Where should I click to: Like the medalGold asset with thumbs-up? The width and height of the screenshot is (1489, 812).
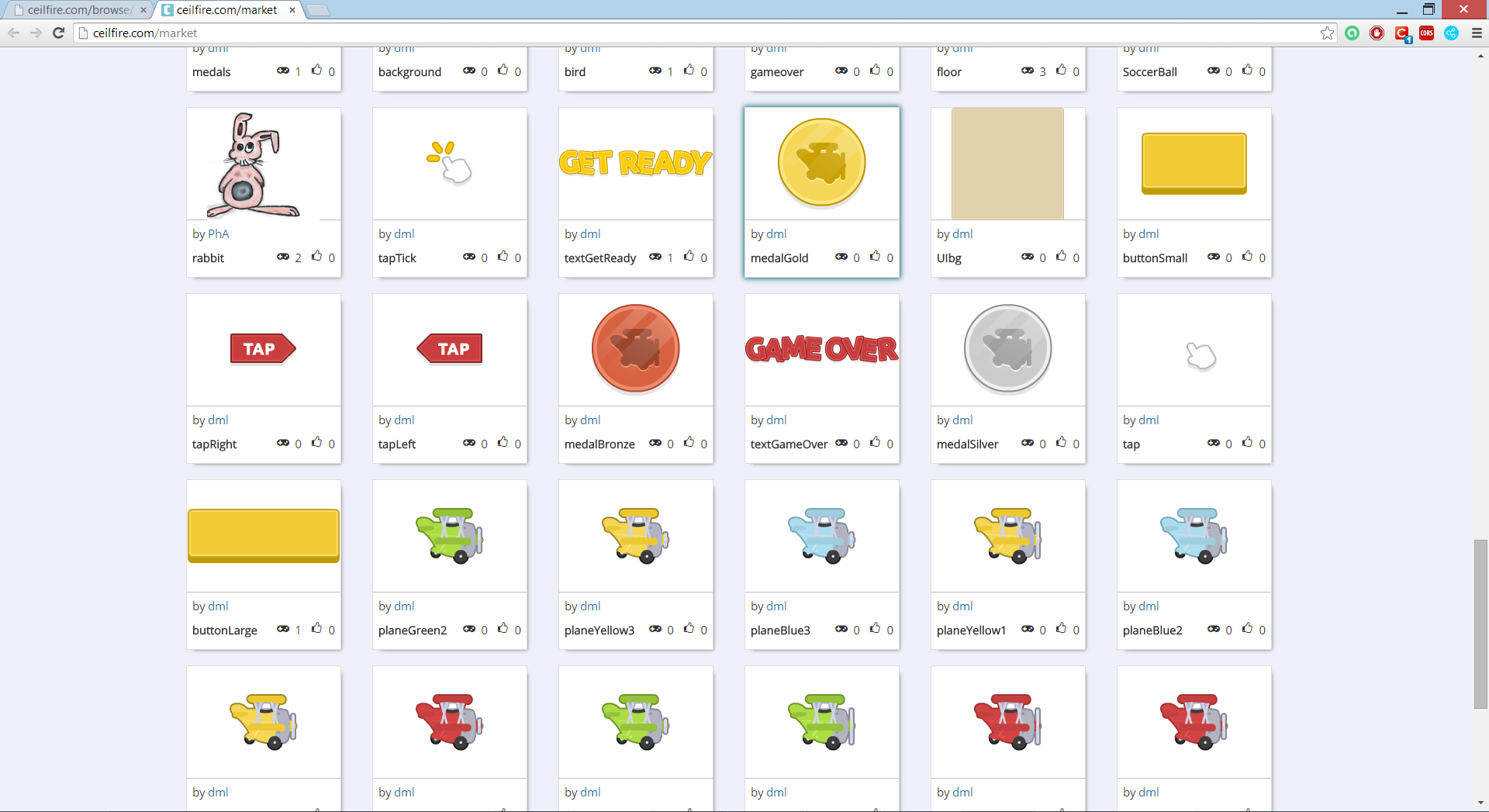875,256
